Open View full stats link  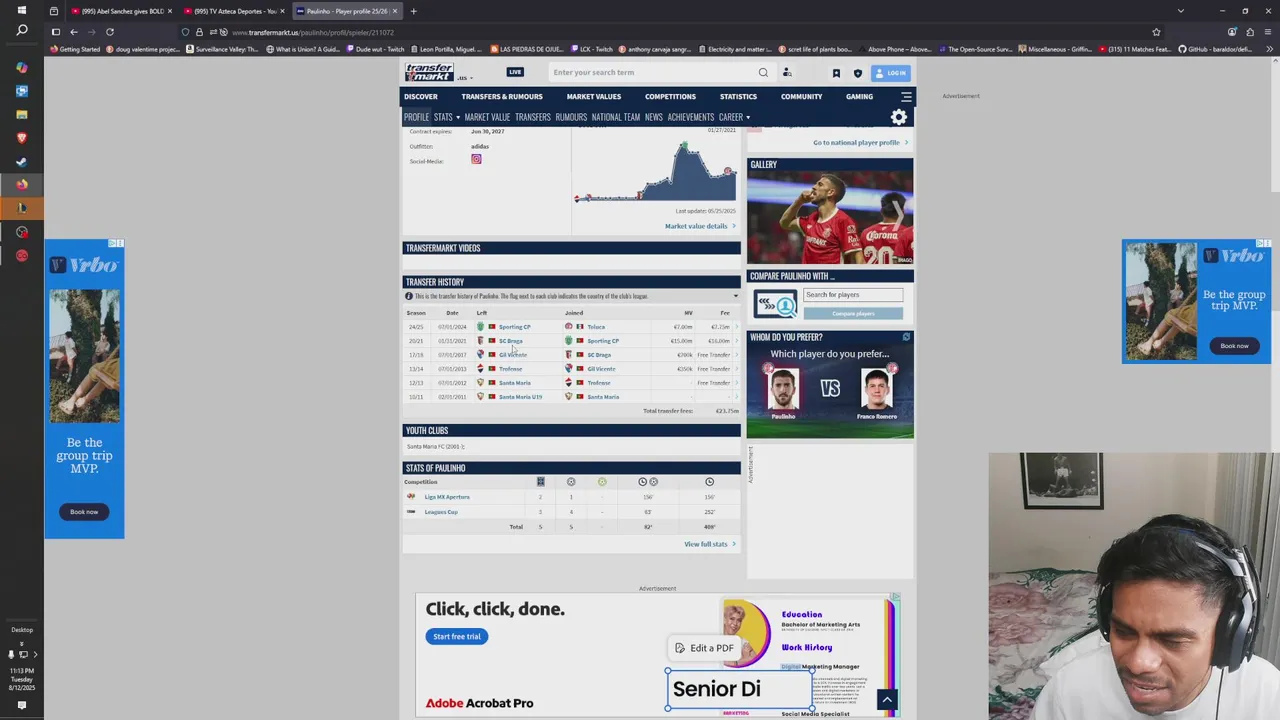(x=706, y=544)
